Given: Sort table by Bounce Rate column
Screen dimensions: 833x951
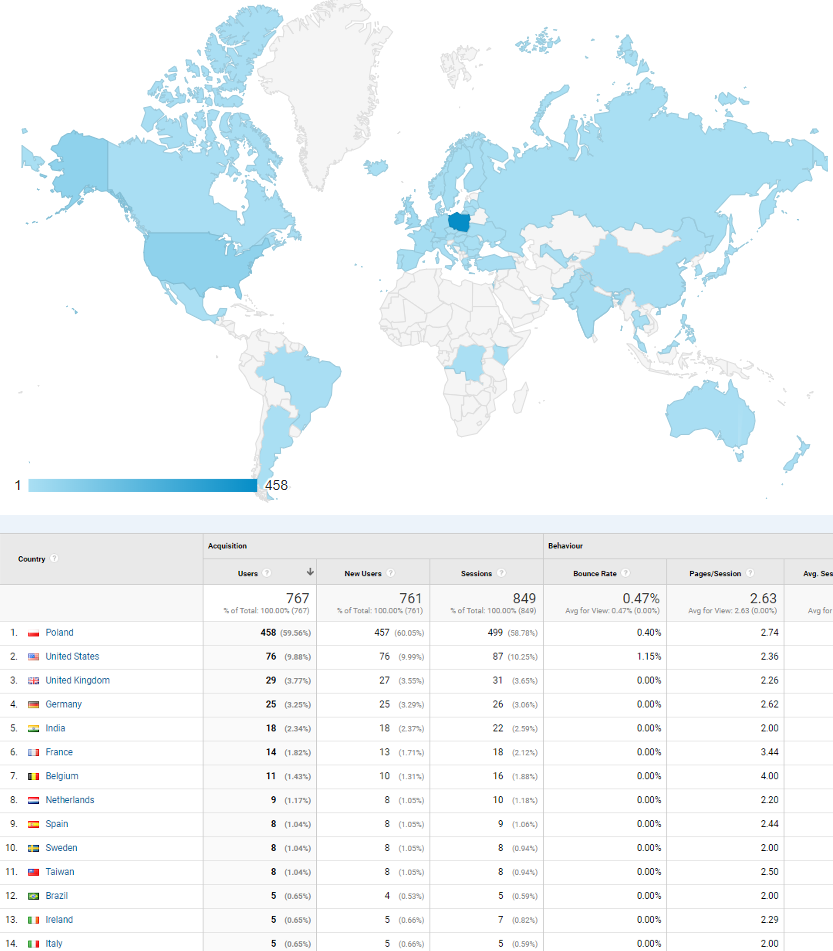Looking at the screenshot, I should [x=594, y=574].
